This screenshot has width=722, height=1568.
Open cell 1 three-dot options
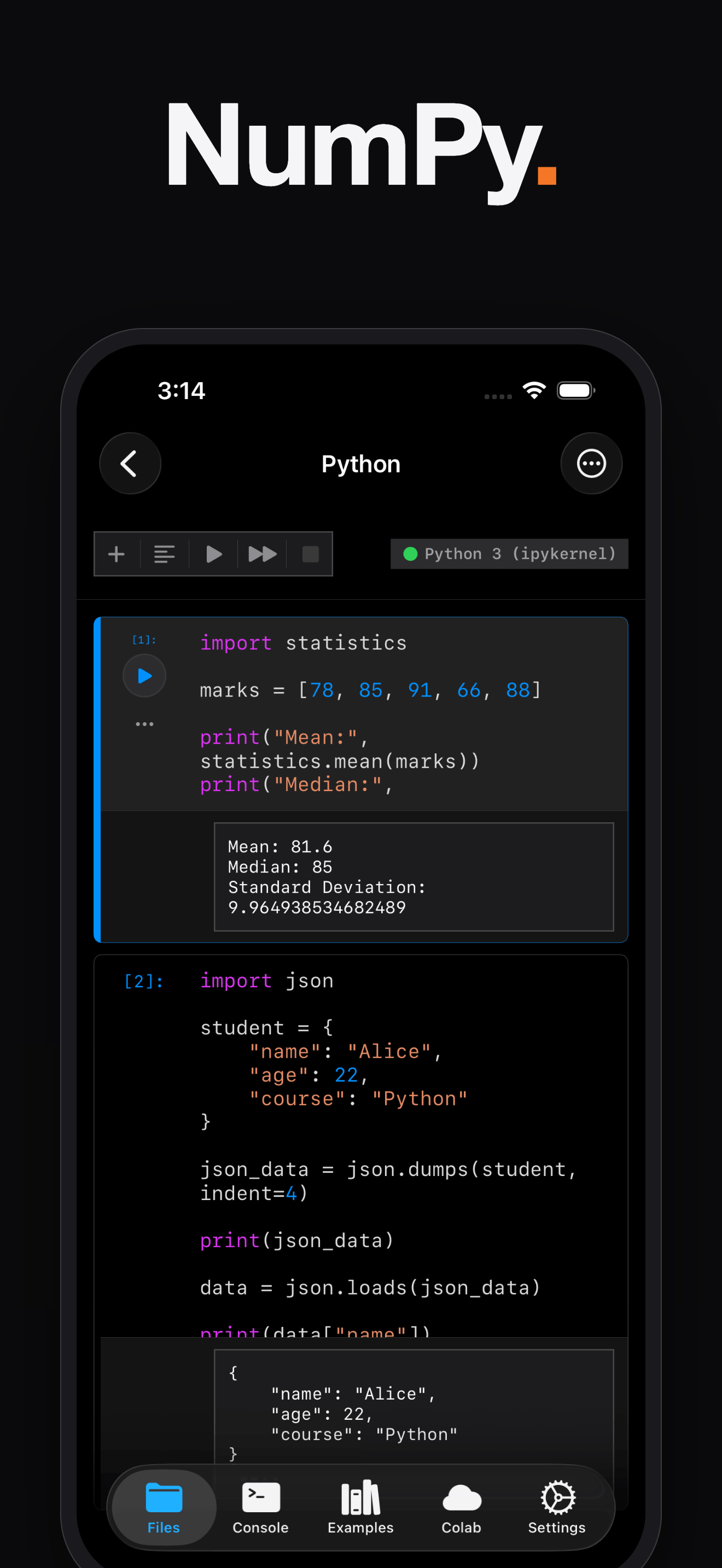click(x=144, y=724)
